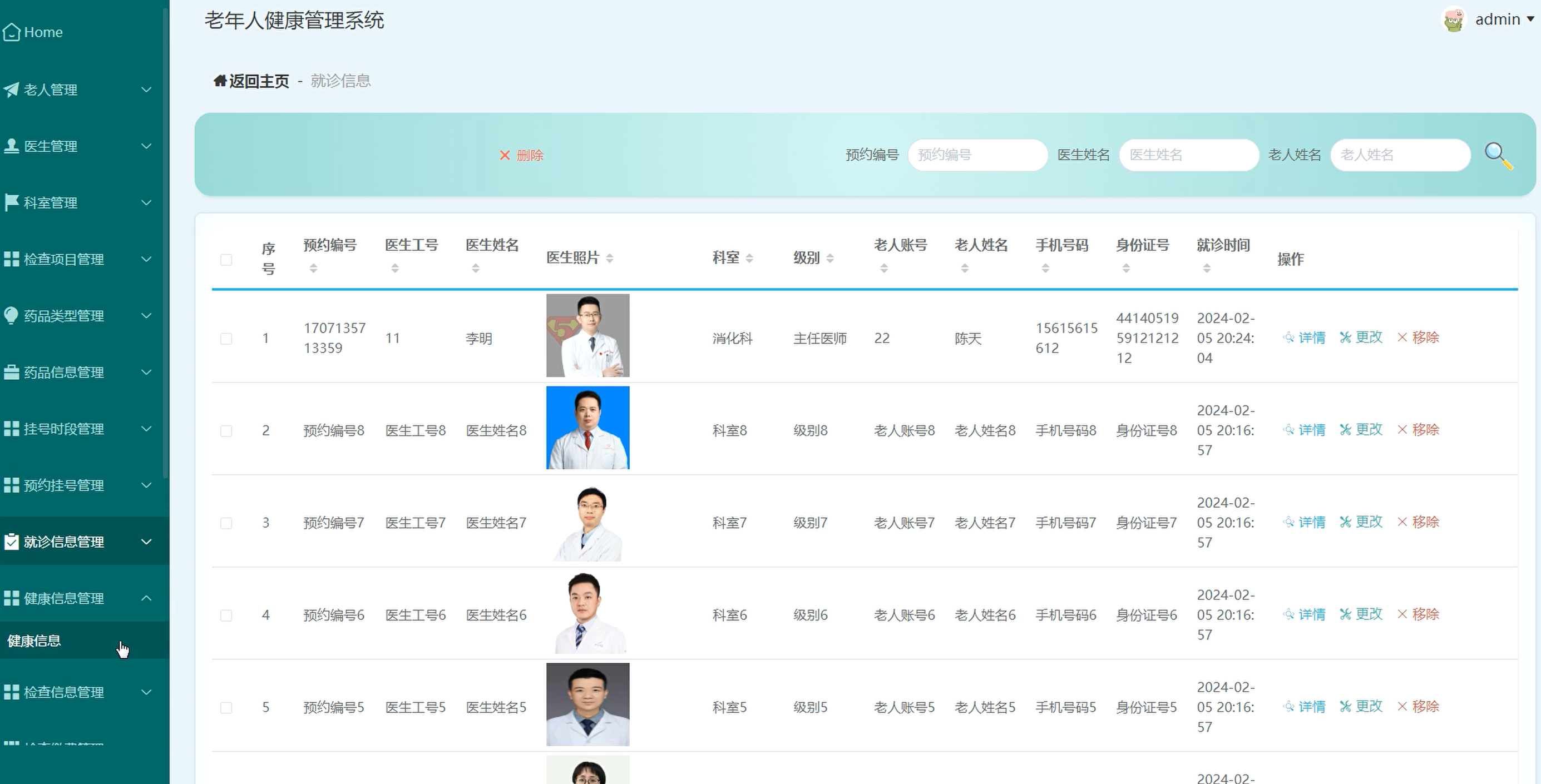This screenshot has width=1541, height=784.
Task: Click the briefcase icon beside 药品信息管理
Action: (11, 372)
